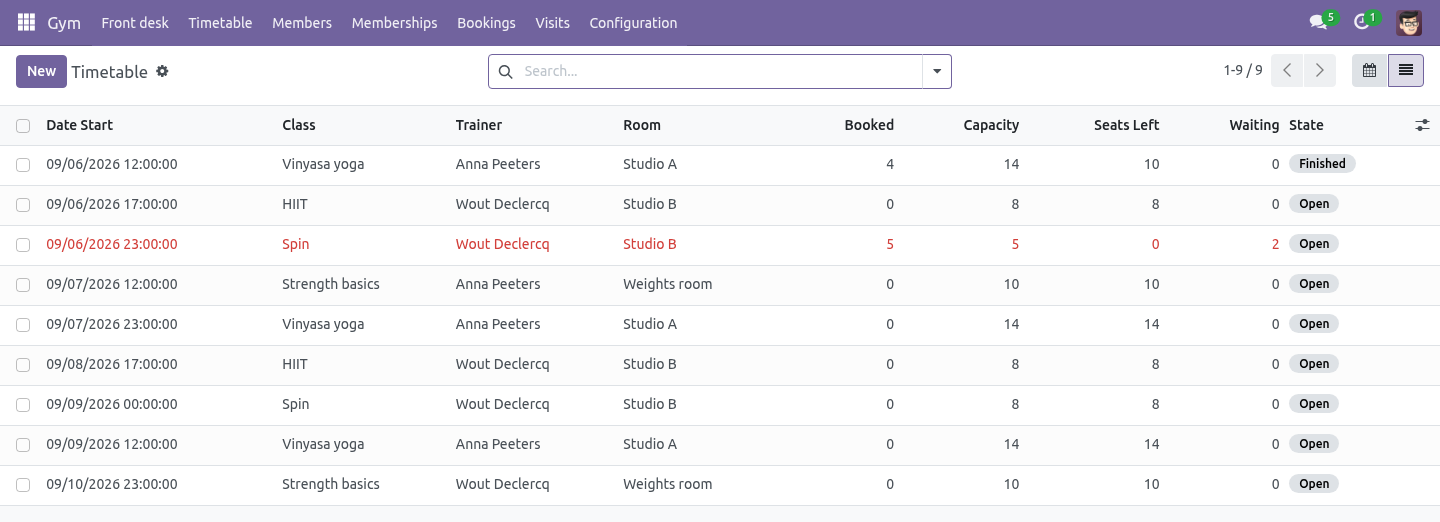The image size is (1440, 522).
Task: Switch to calendar view
Action: [x=1370, y=71]
